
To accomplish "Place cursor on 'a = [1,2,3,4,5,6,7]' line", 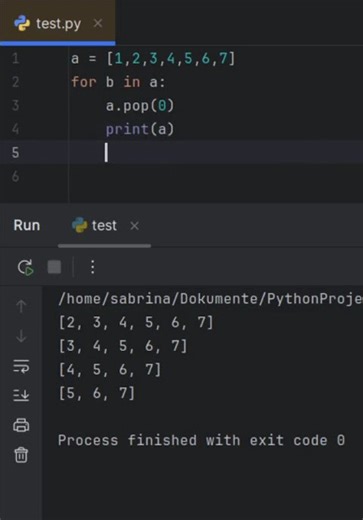I will (153, 59).
